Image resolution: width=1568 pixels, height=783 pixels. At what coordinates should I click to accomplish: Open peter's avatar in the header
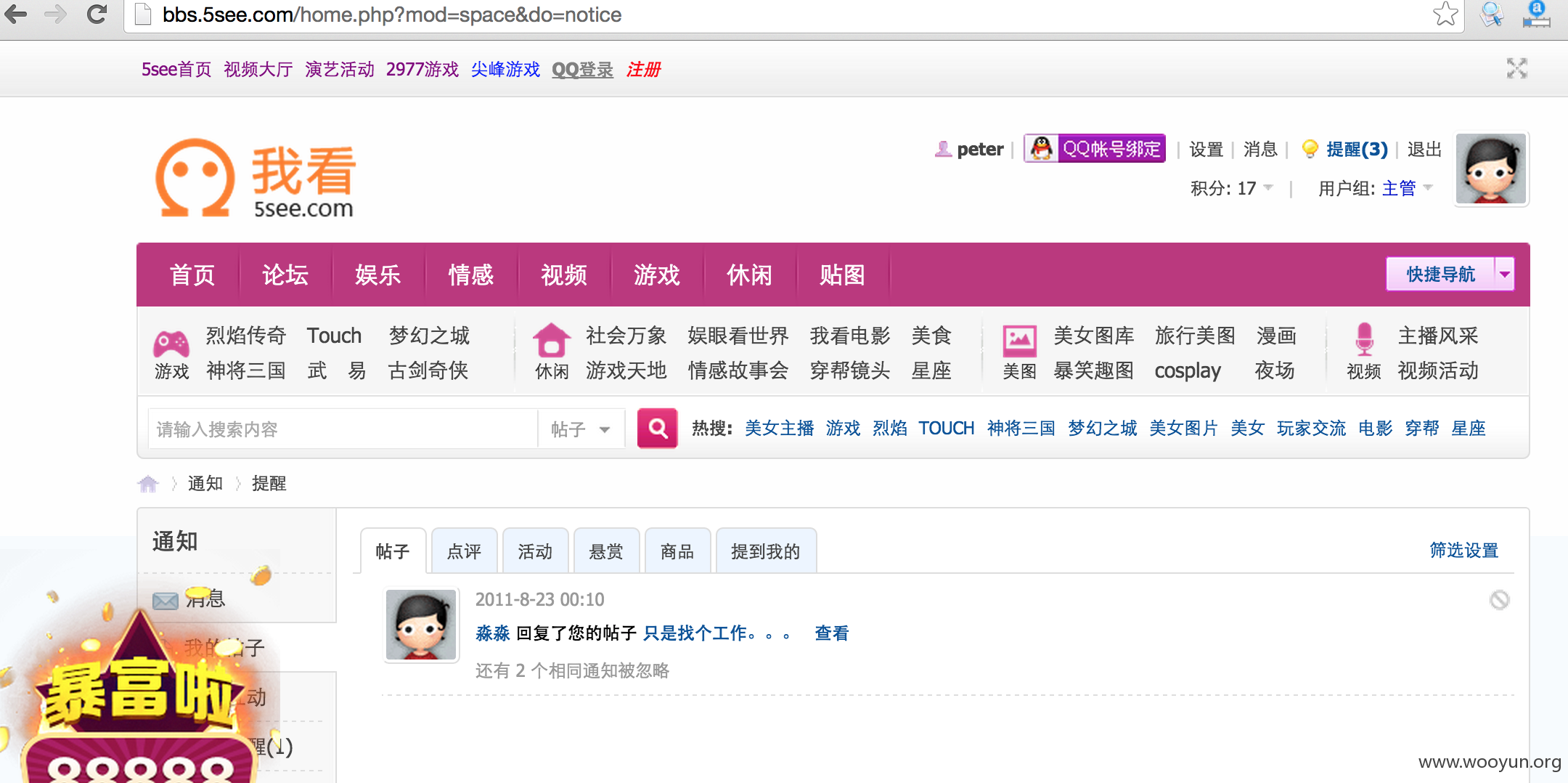[x=1491, y=169]
